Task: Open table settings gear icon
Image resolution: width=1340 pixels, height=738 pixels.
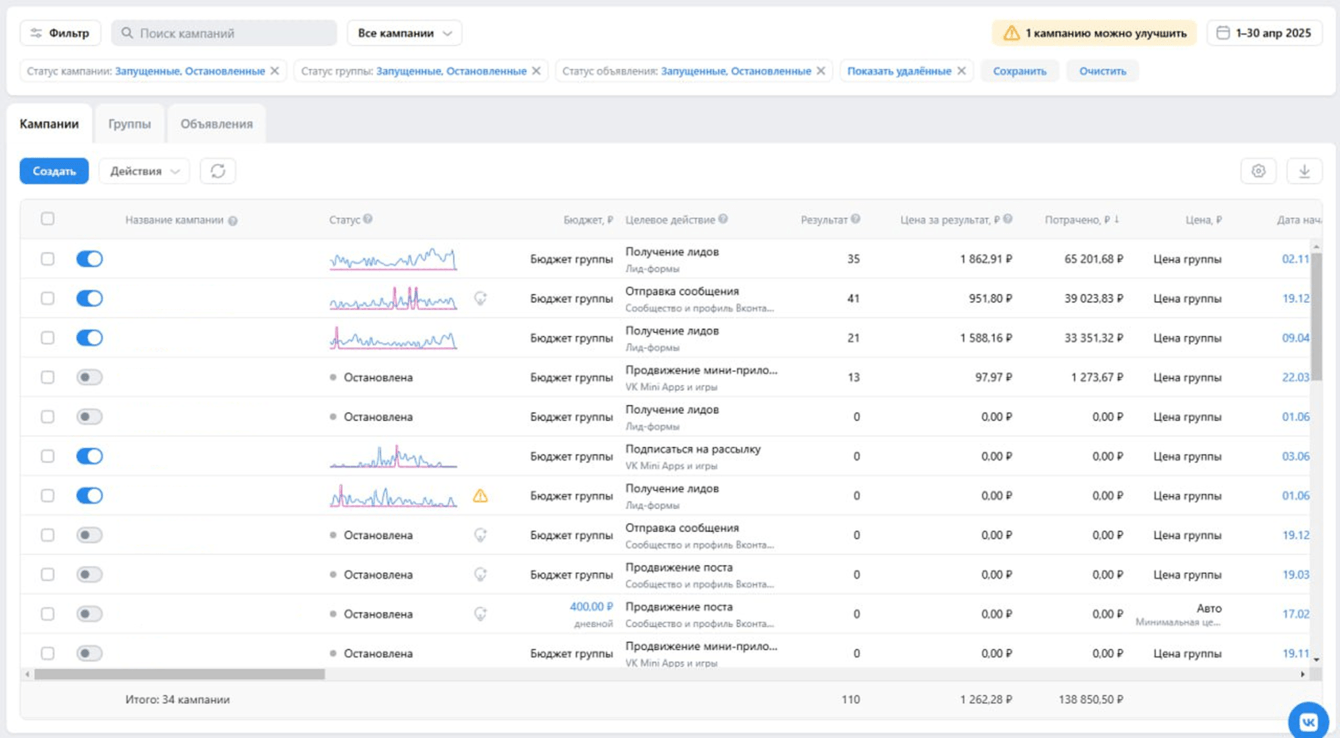Action: point(1258,171)
